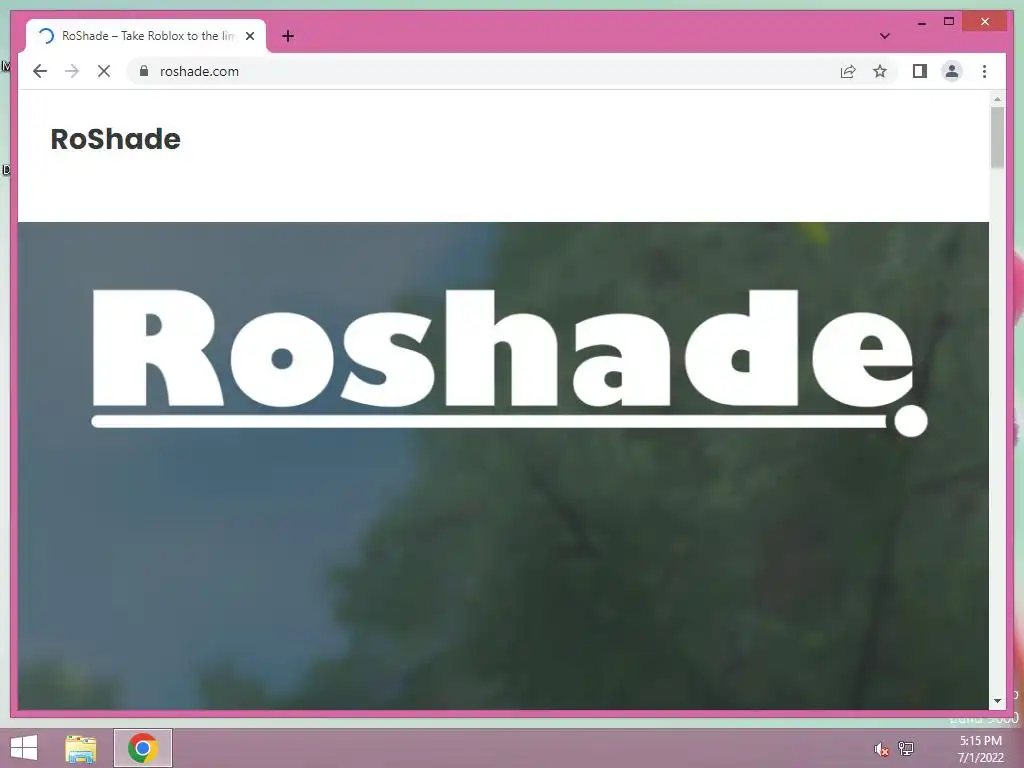Expand the tab search dropdown

click(884, 36)
